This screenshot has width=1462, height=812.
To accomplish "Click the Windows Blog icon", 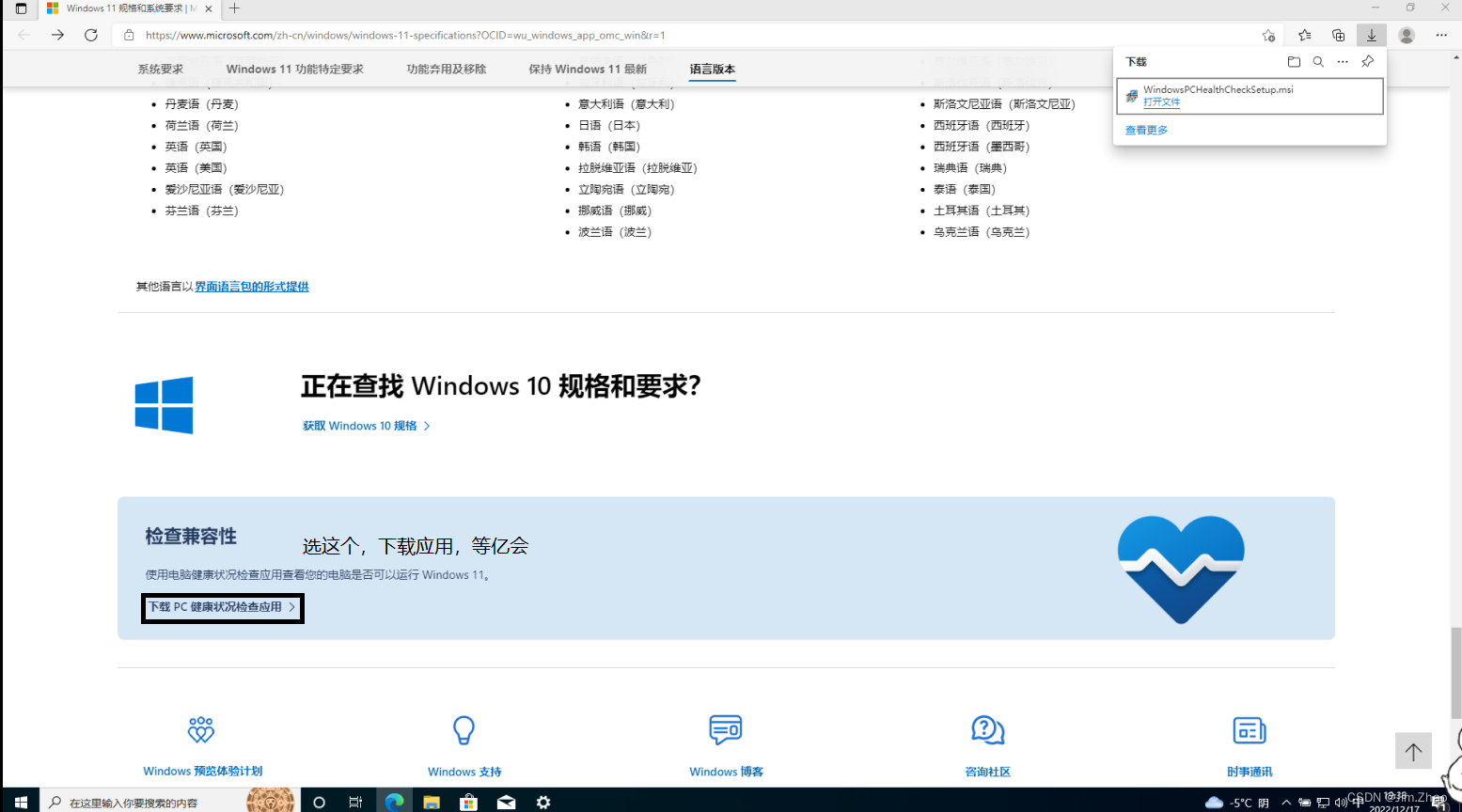I will tap(726, 729).
